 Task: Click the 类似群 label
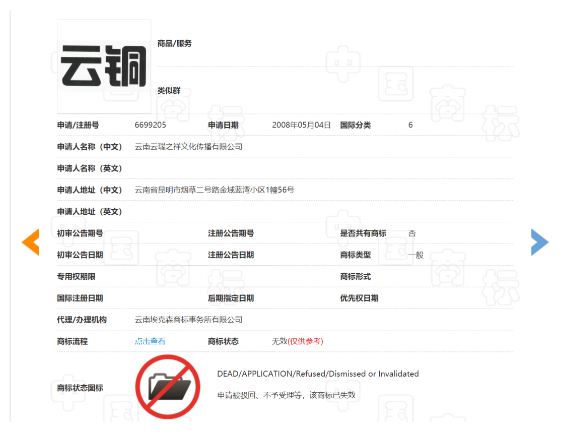[x=169, y=91]
